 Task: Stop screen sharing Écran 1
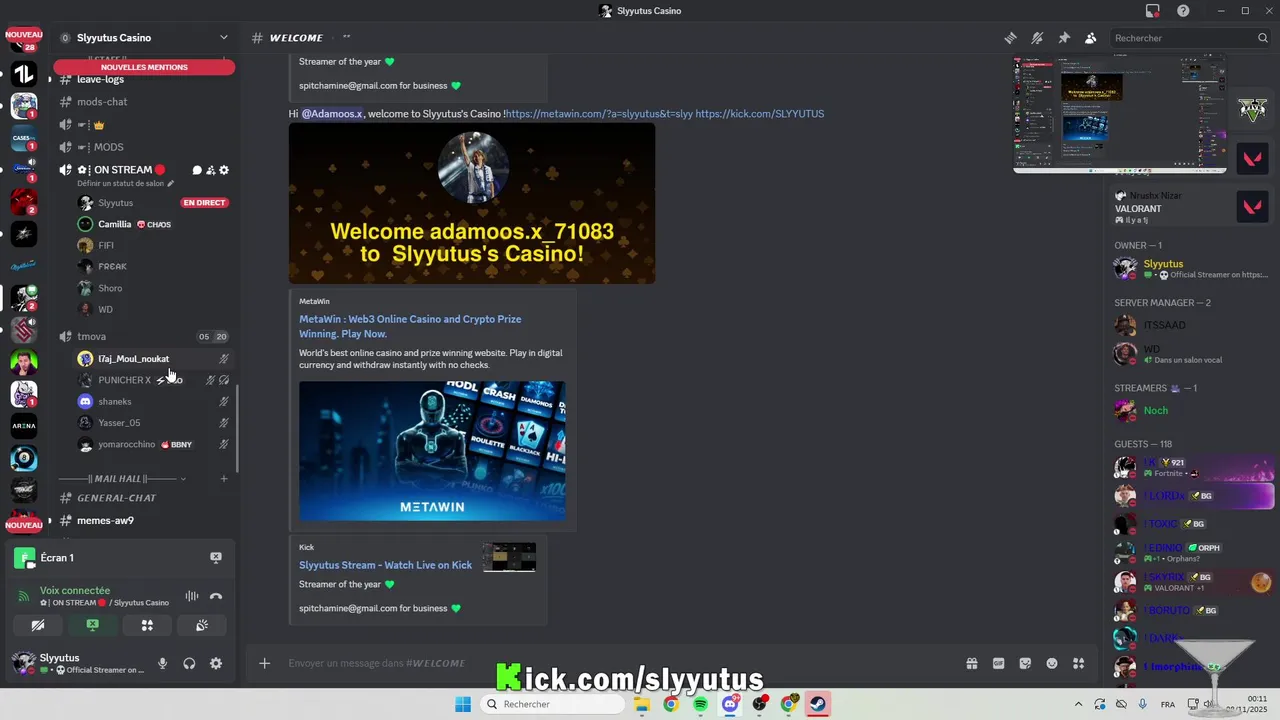215,557
